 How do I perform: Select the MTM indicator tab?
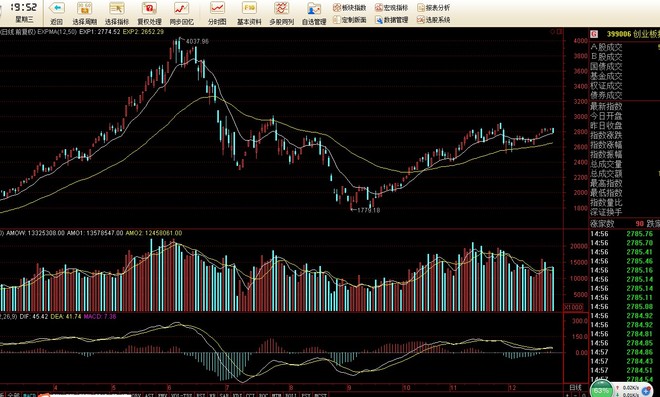(277, 394)
